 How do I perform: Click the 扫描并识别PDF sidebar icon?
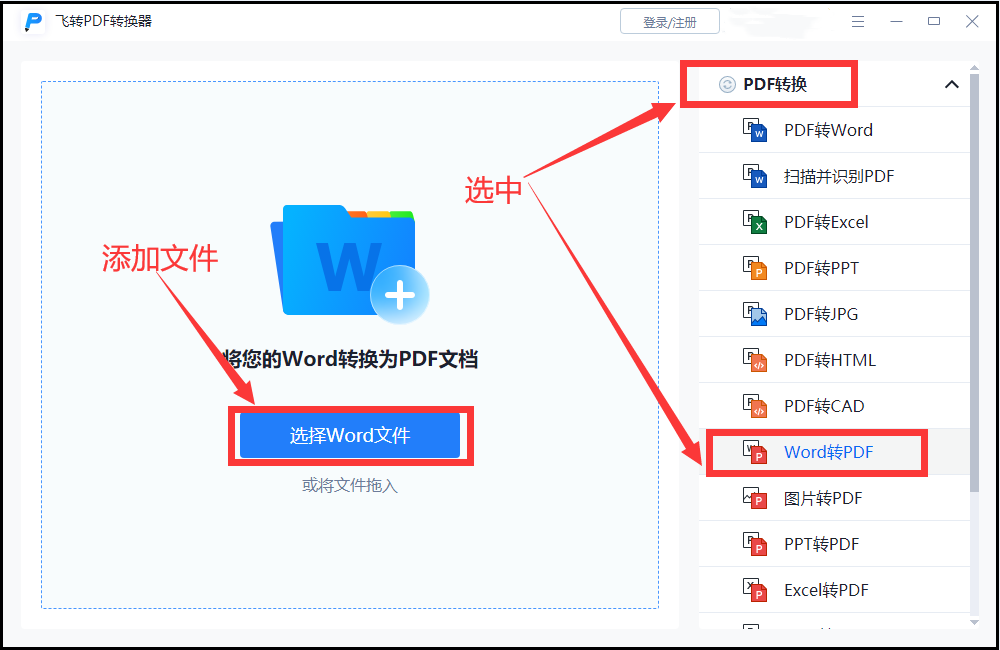tap(753, 175)
